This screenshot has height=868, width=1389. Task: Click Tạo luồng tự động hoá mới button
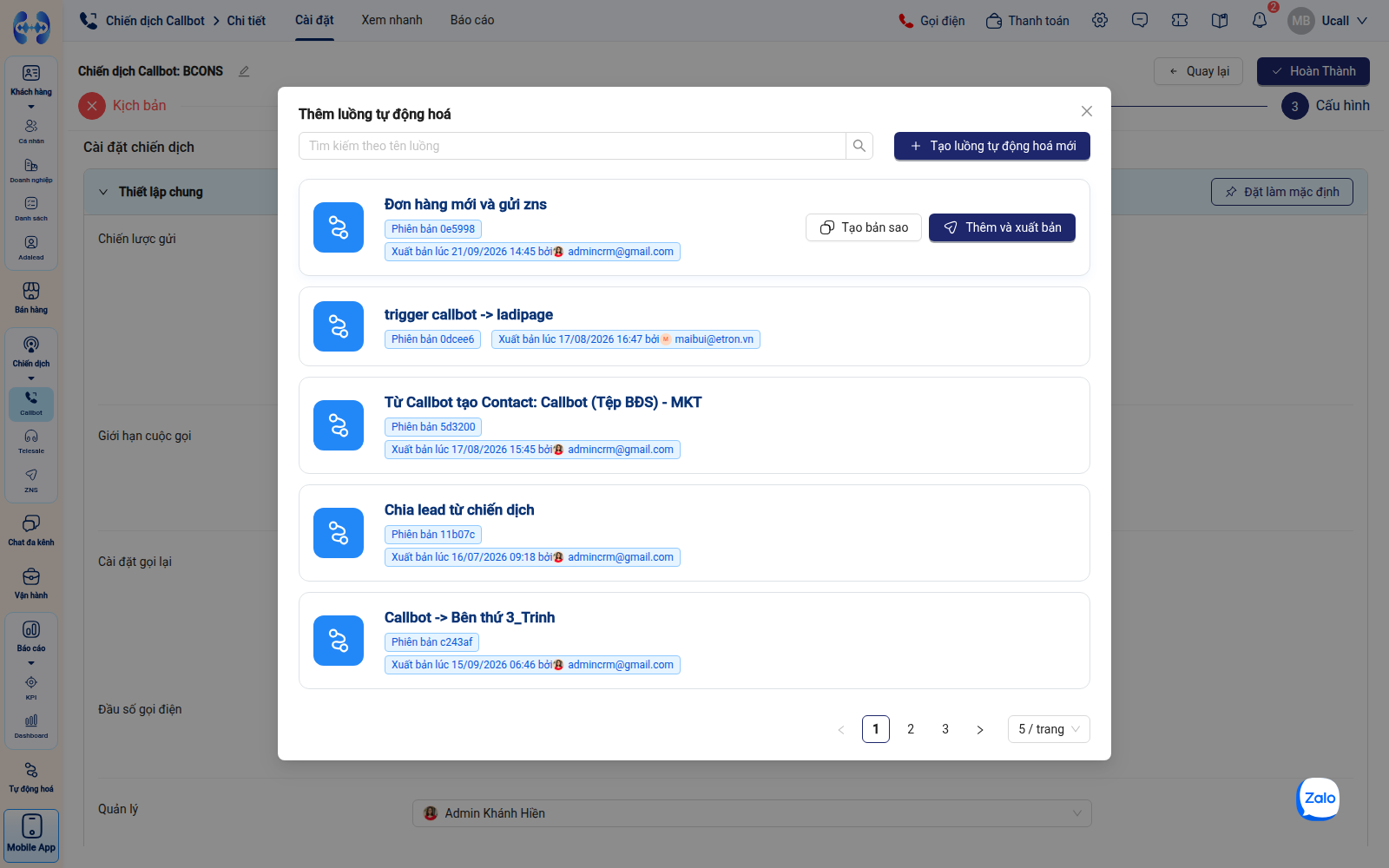click(x=991, y=146)
